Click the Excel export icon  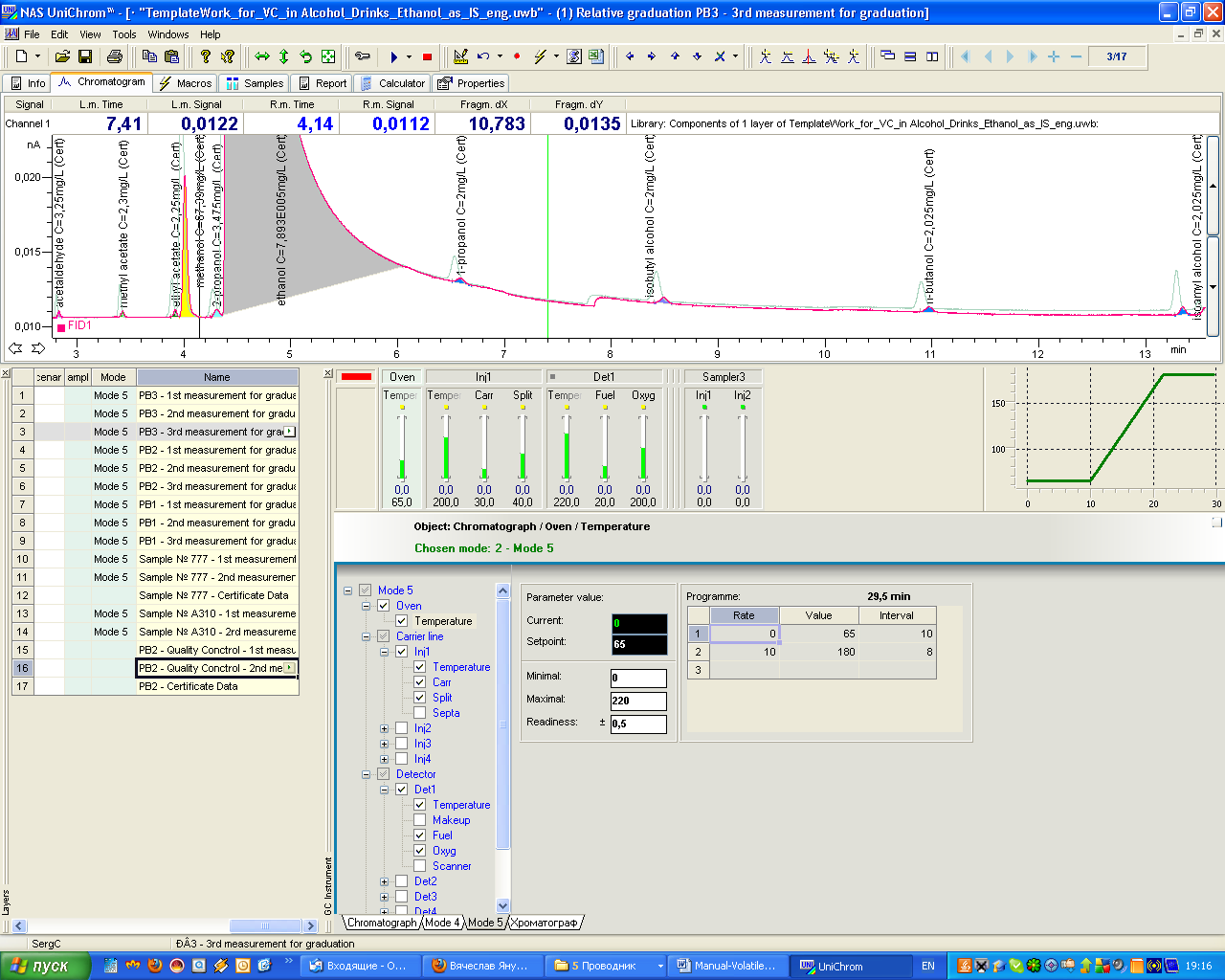(x=596, y=56)
